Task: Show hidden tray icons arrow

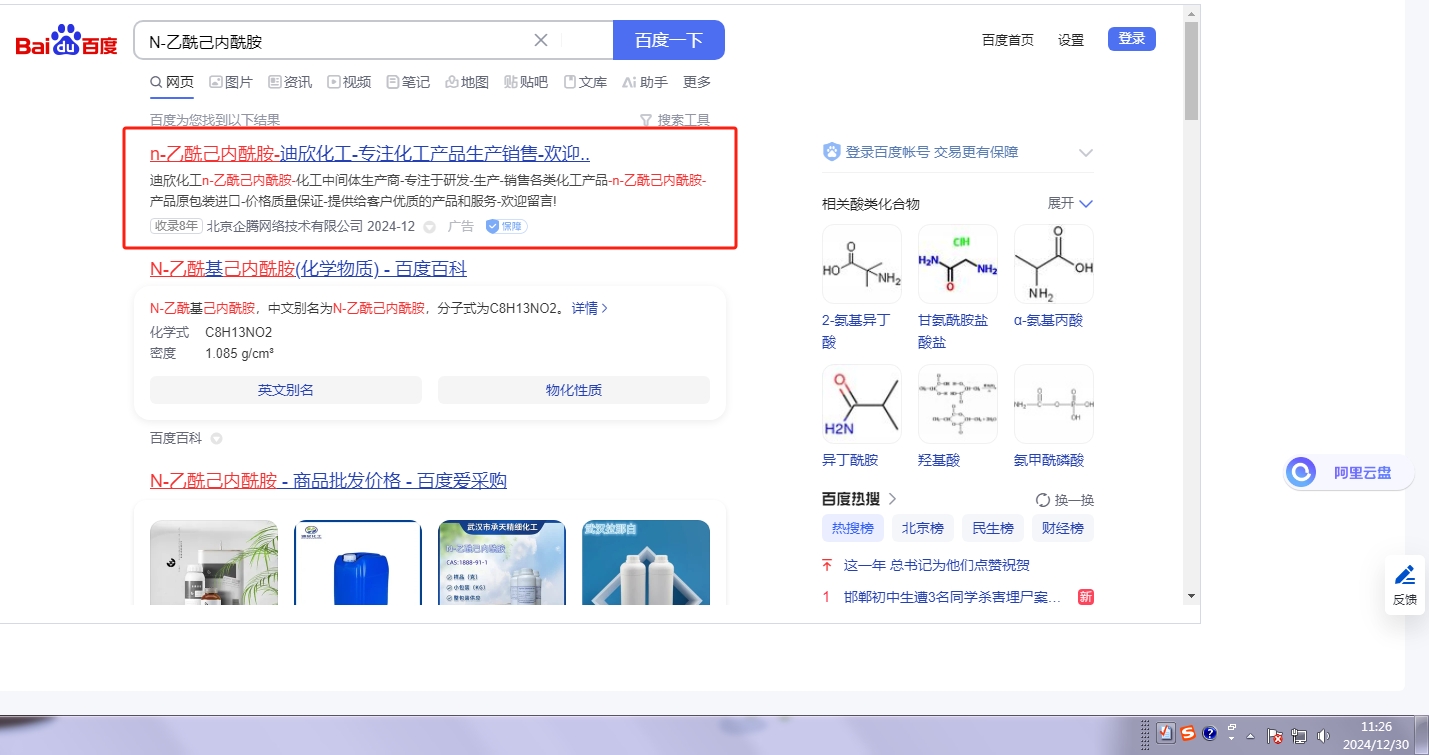Action: [x=1250, y=736]
